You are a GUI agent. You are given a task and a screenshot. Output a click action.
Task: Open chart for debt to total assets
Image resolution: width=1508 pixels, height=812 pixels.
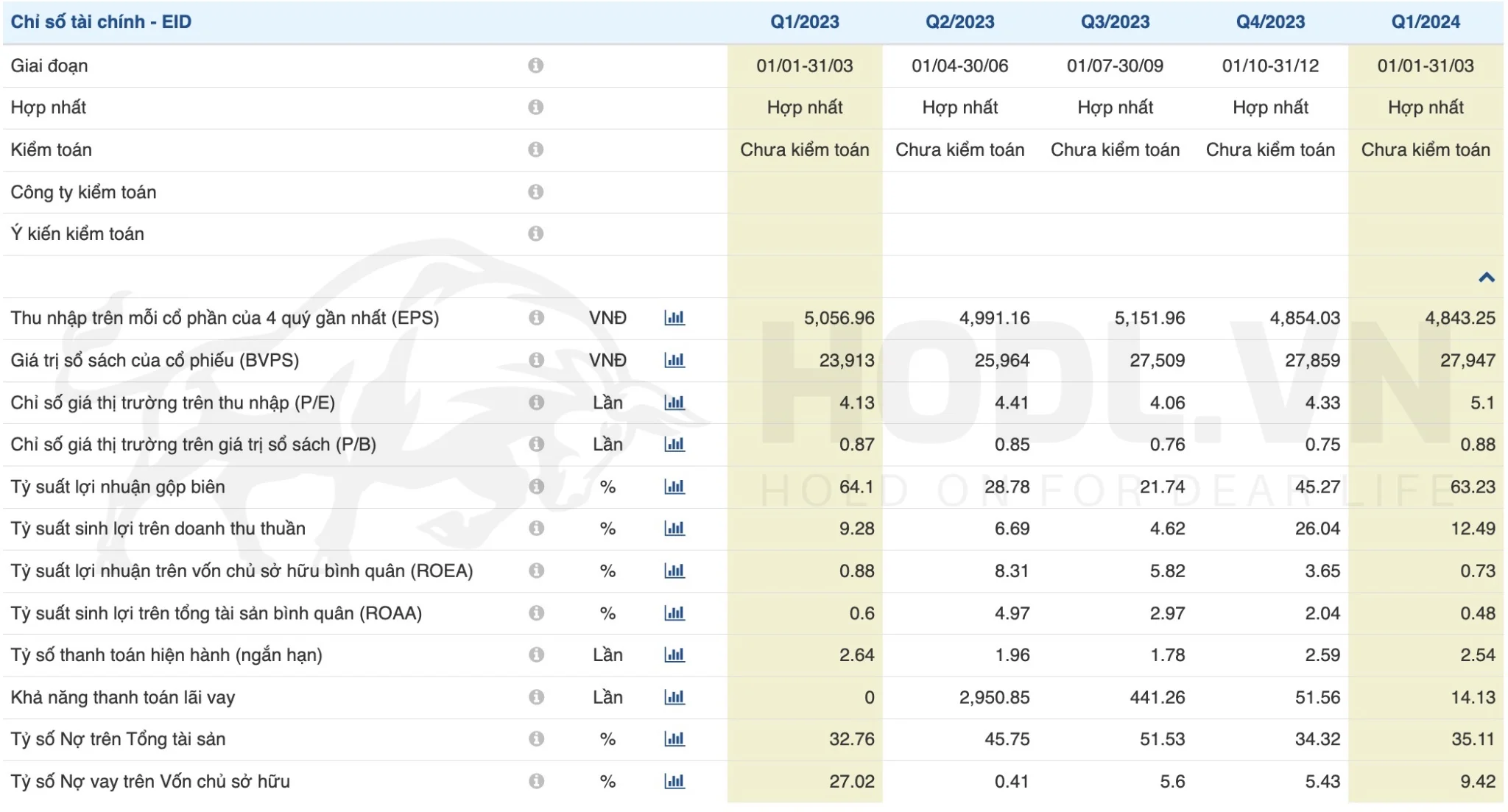(674, 739)
